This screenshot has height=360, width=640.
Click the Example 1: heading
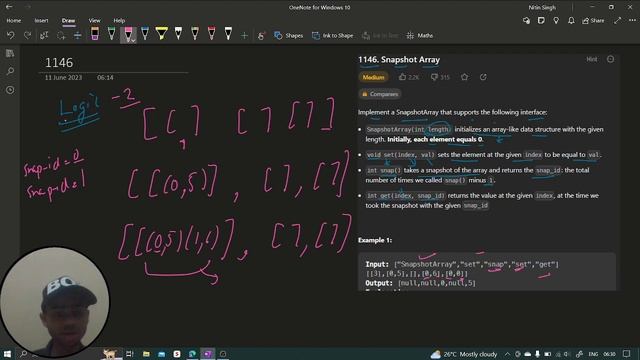click(x=375, y=240)
